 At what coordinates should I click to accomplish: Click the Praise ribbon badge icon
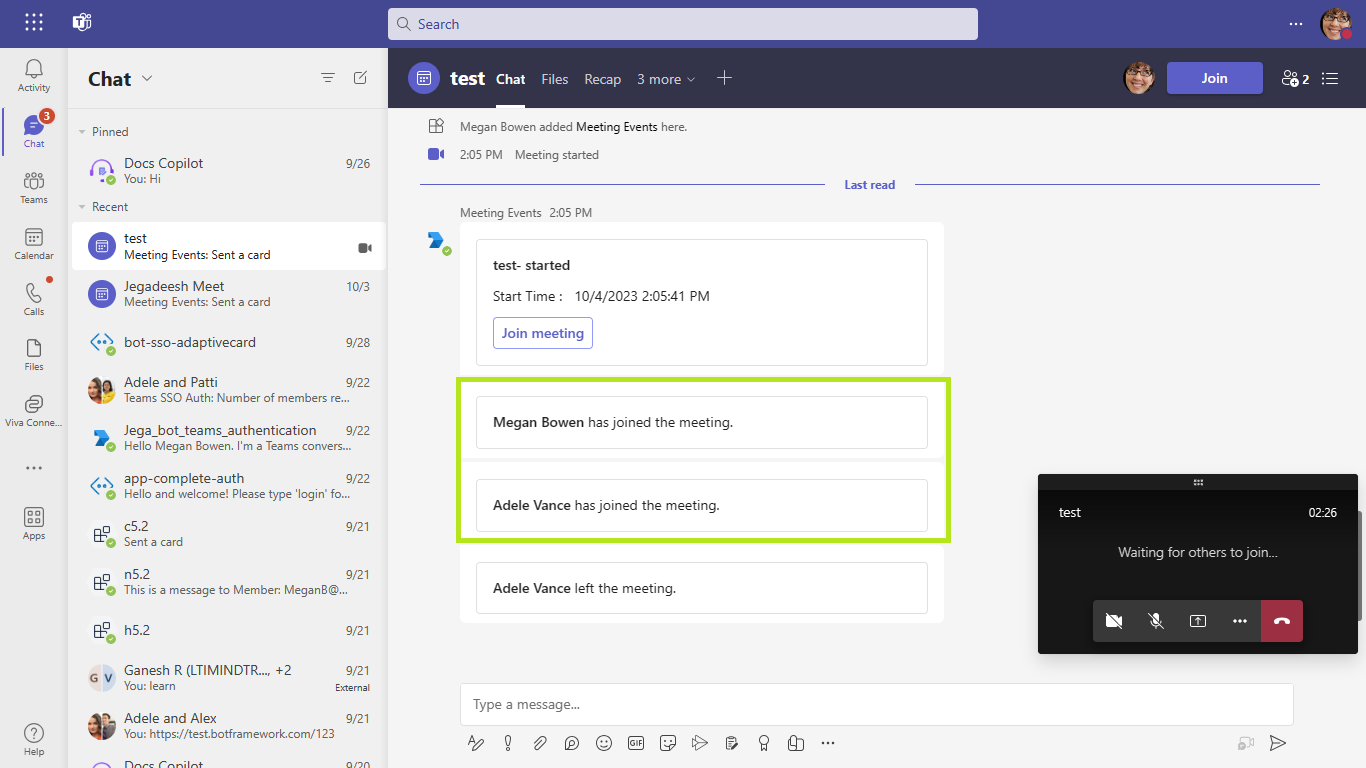pos(764,743)
